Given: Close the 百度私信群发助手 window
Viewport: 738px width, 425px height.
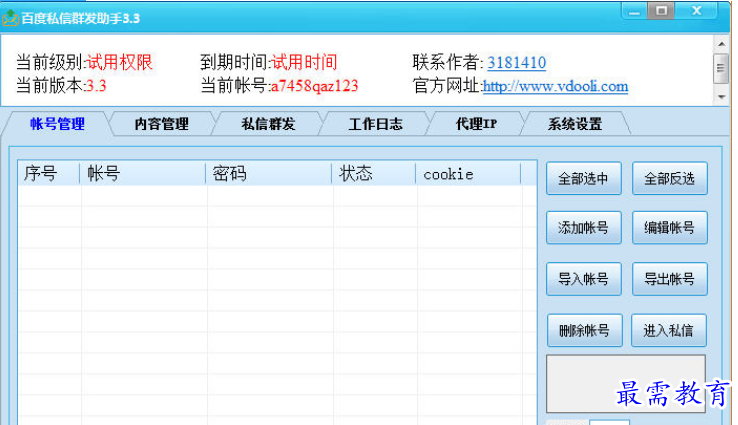Looking at the screenshot, I should tap(696, 10).
